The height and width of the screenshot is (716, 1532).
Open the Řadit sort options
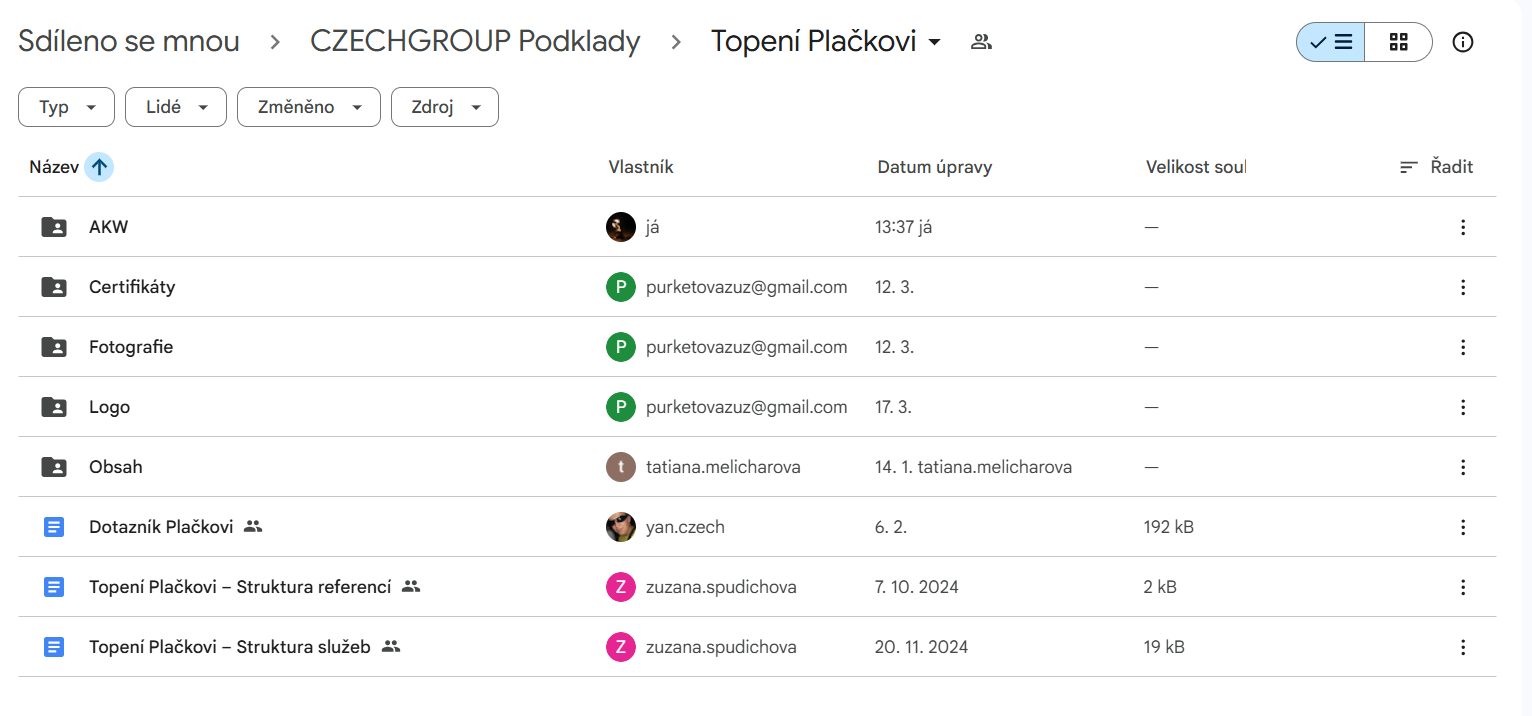click(x=1437, y=167)
